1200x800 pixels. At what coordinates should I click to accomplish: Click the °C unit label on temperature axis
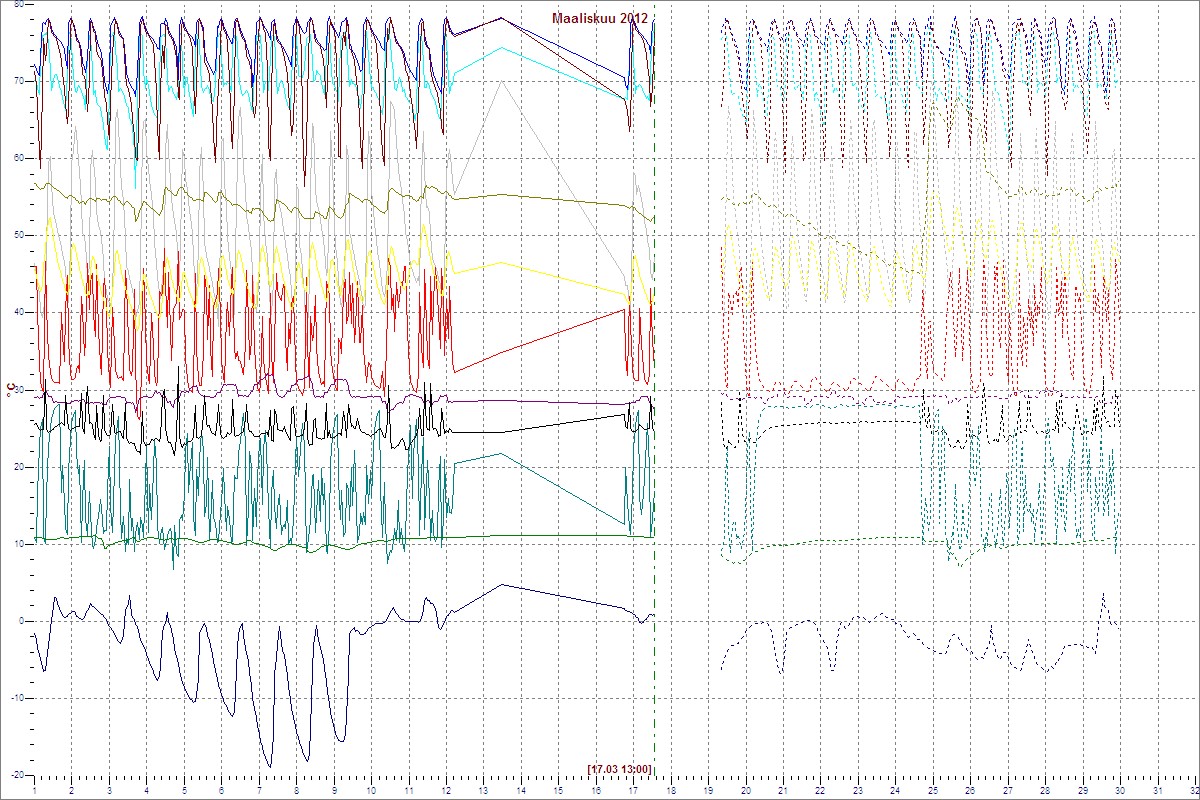click(12, 389)
